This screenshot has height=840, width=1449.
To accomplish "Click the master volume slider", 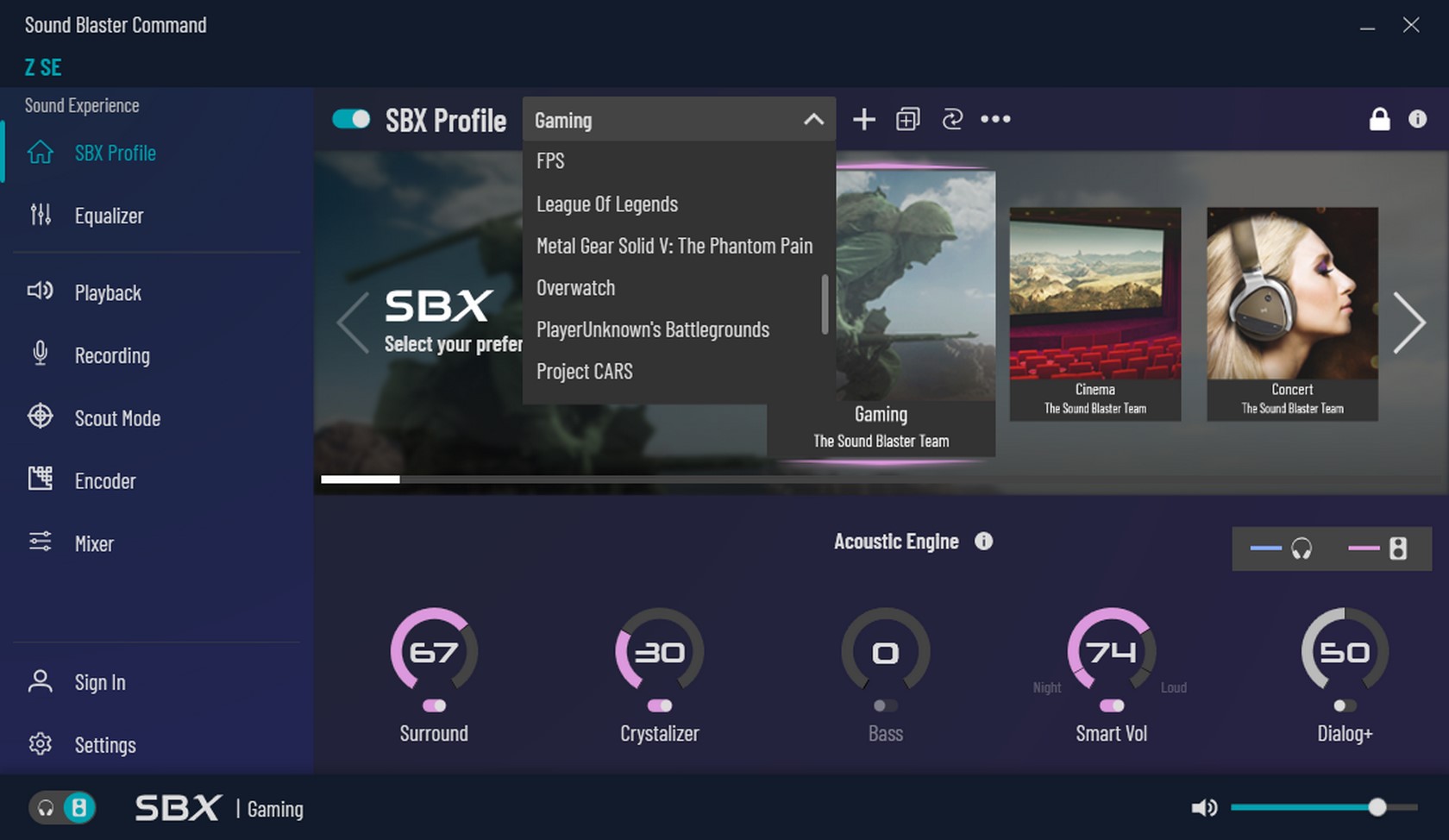I will [x=1324, y=807].
